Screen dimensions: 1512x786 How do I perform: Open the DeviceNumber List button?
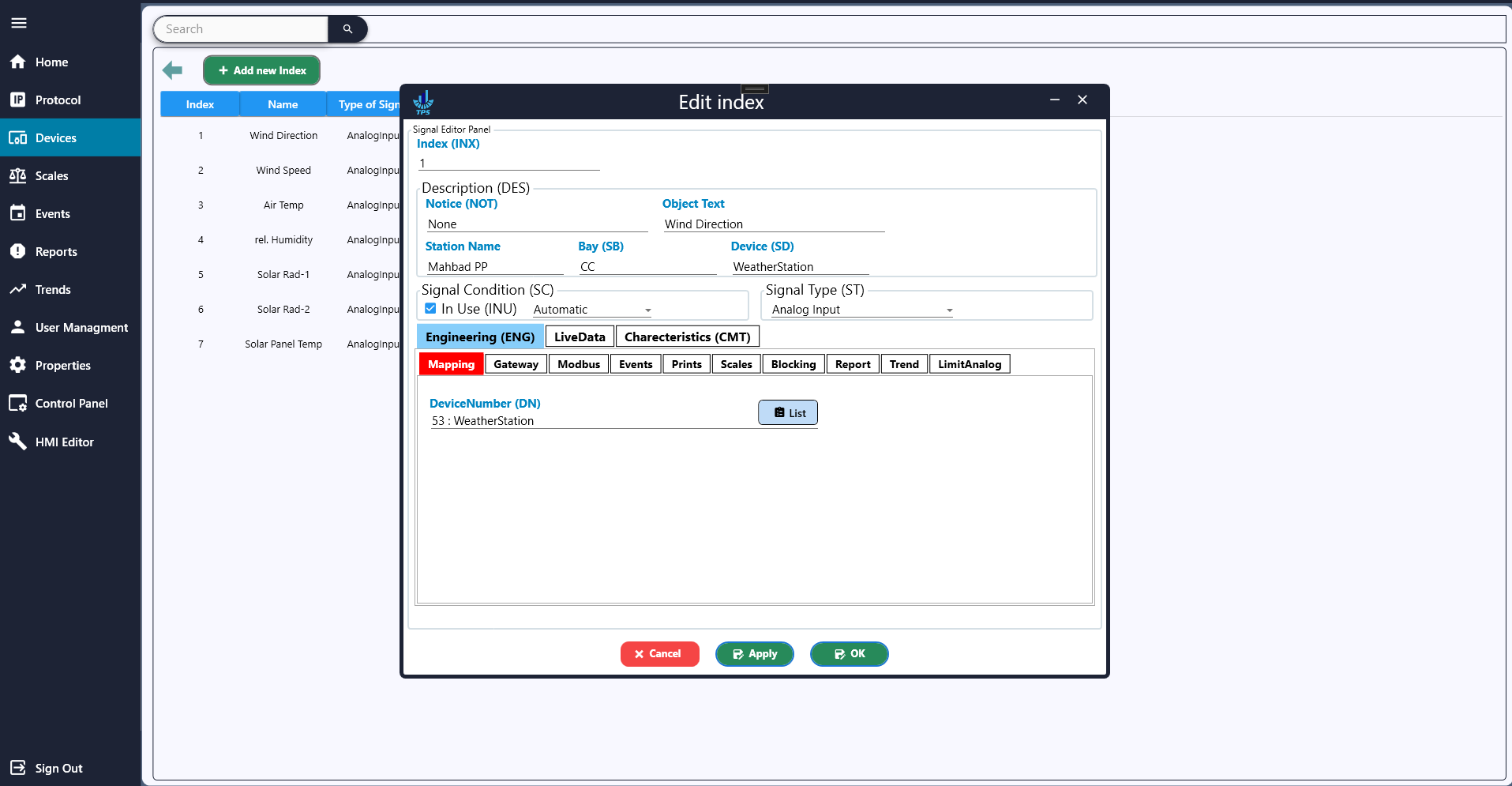(787, 412)
